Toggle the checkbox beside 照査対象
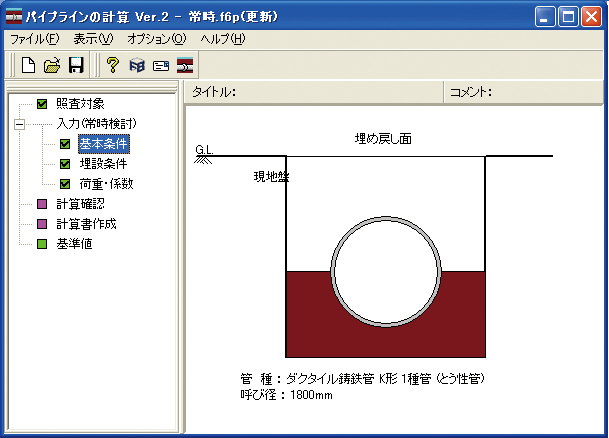Viewport: 609px width, 438px height. tap(42, 104)
